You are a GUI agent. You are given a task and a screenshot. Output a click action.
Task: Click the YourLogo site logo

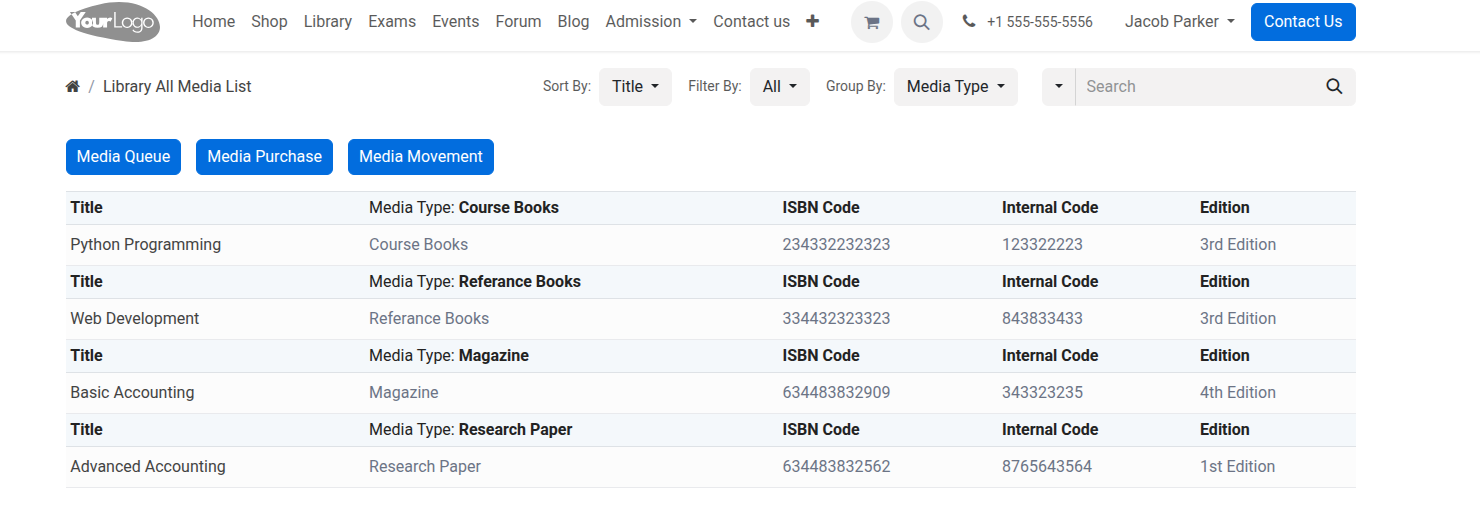click(112, 22)
